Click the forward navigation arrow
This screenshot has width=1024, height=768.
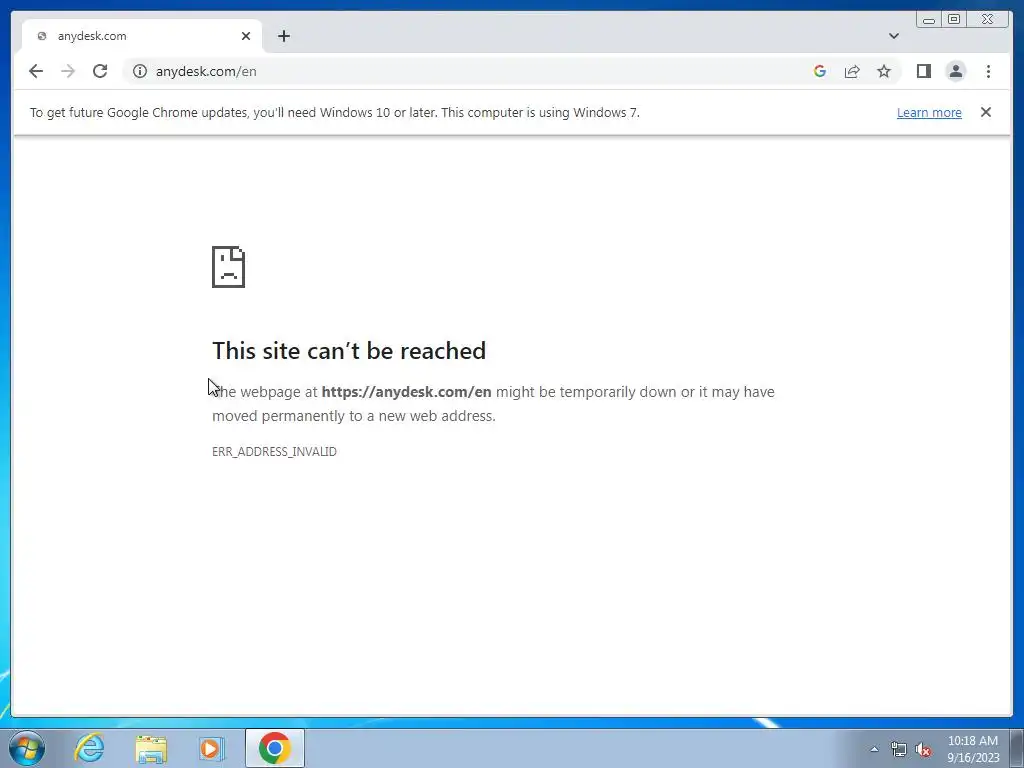coord(68,71)
